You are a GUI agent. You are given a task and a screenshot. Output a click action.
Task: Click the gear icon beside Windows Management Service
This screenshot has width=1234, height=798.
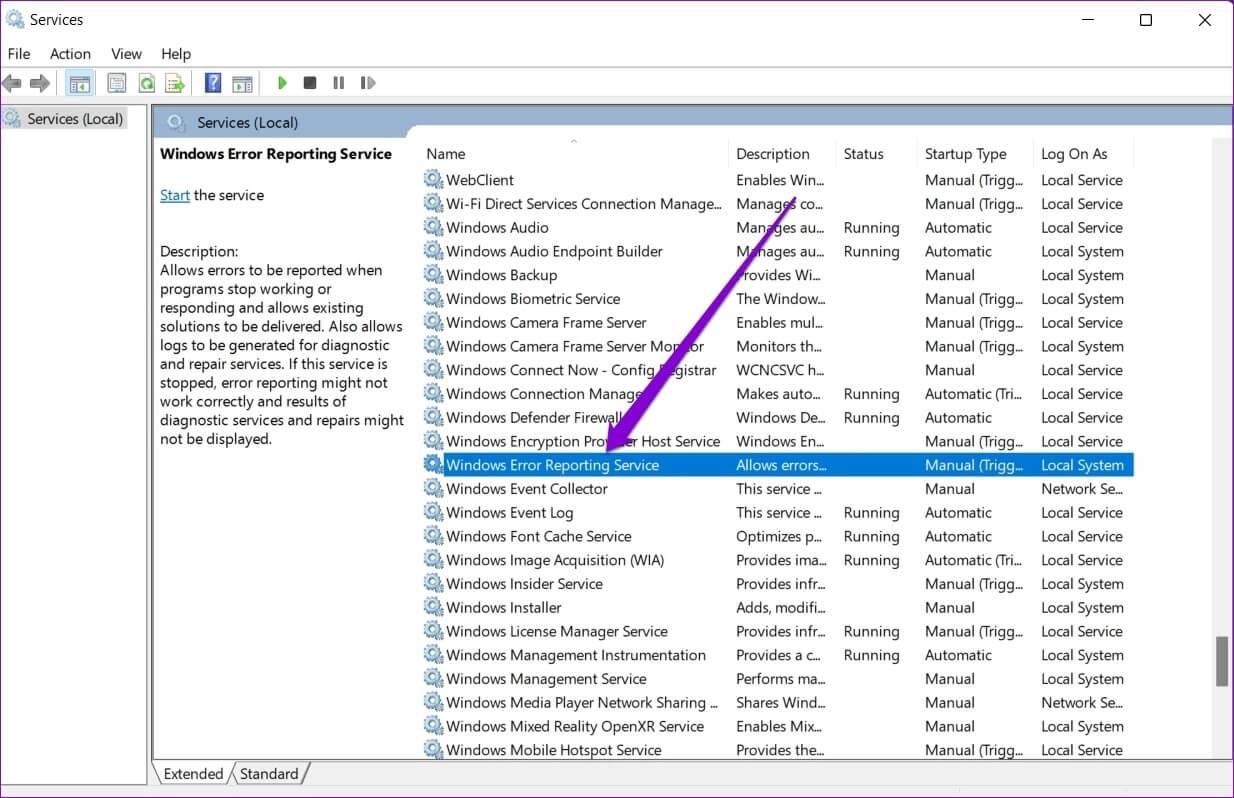[x=433, y=679]
